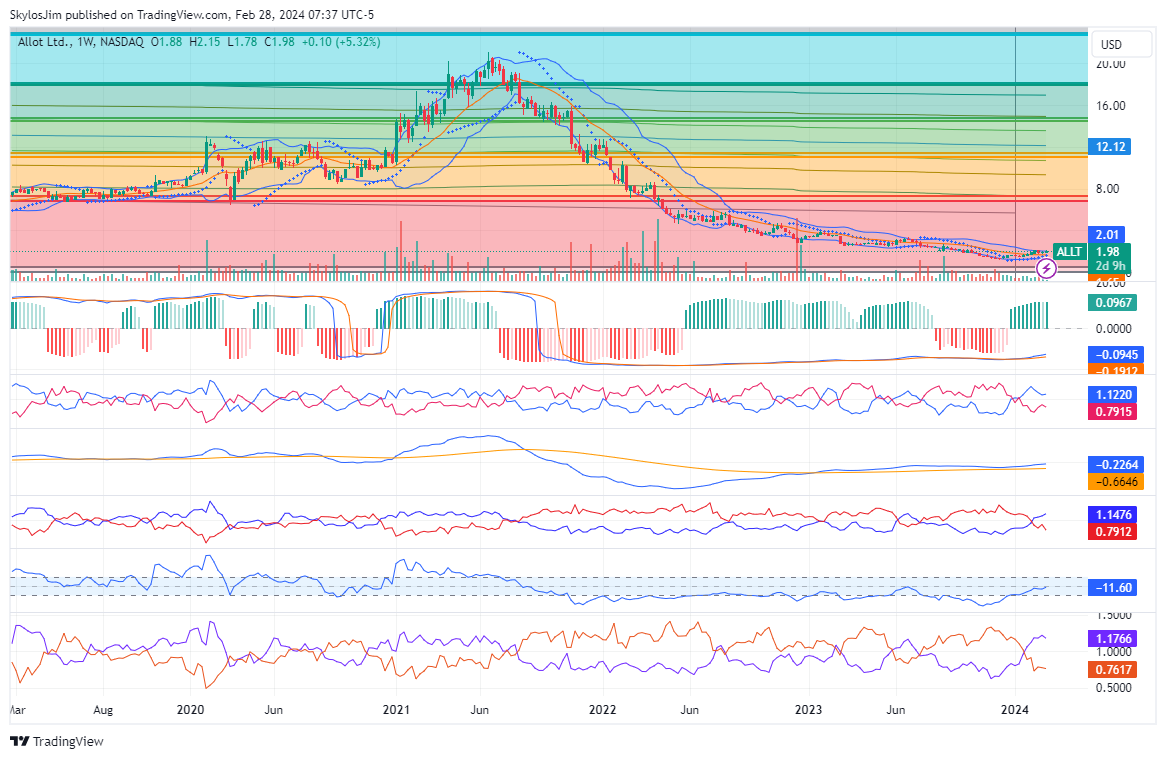Screen dimensions: 1166x759
Task: Click the green ALLT symbol tag
Action: click(x=1069, y=251)
